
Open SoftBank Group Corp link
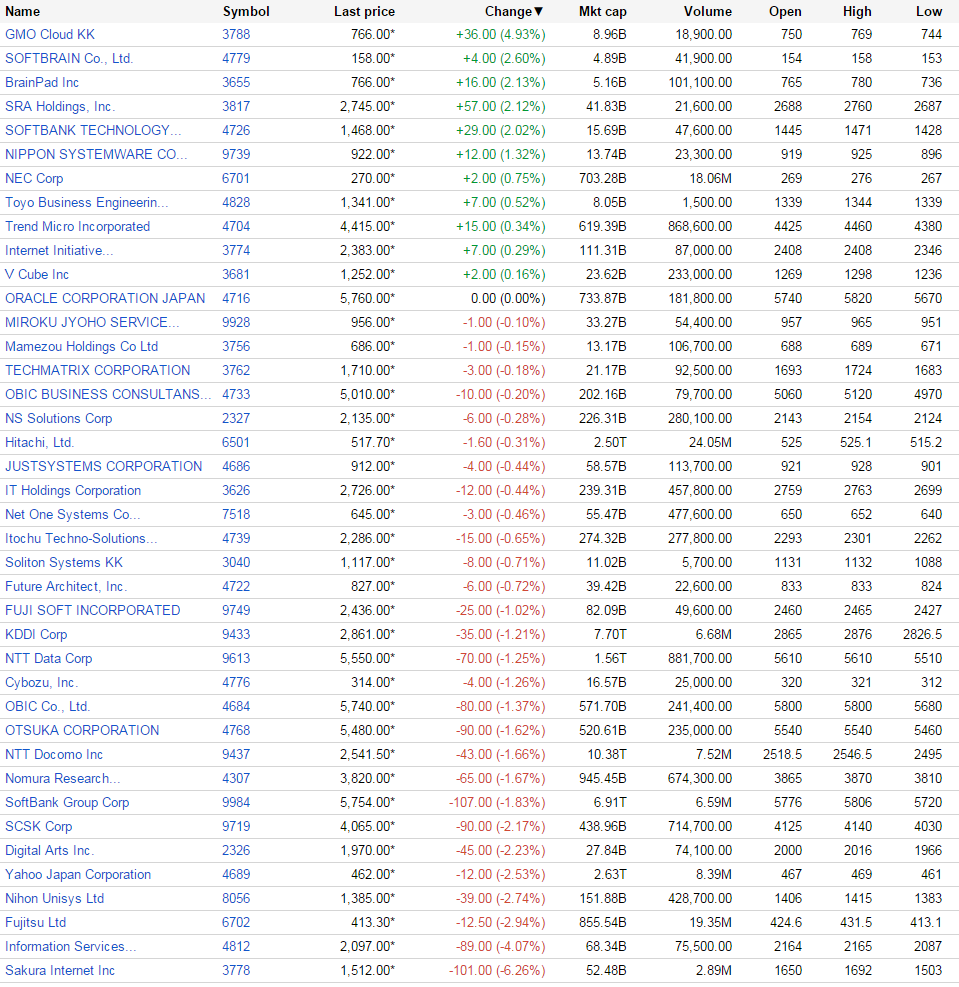tap(67, 803)
